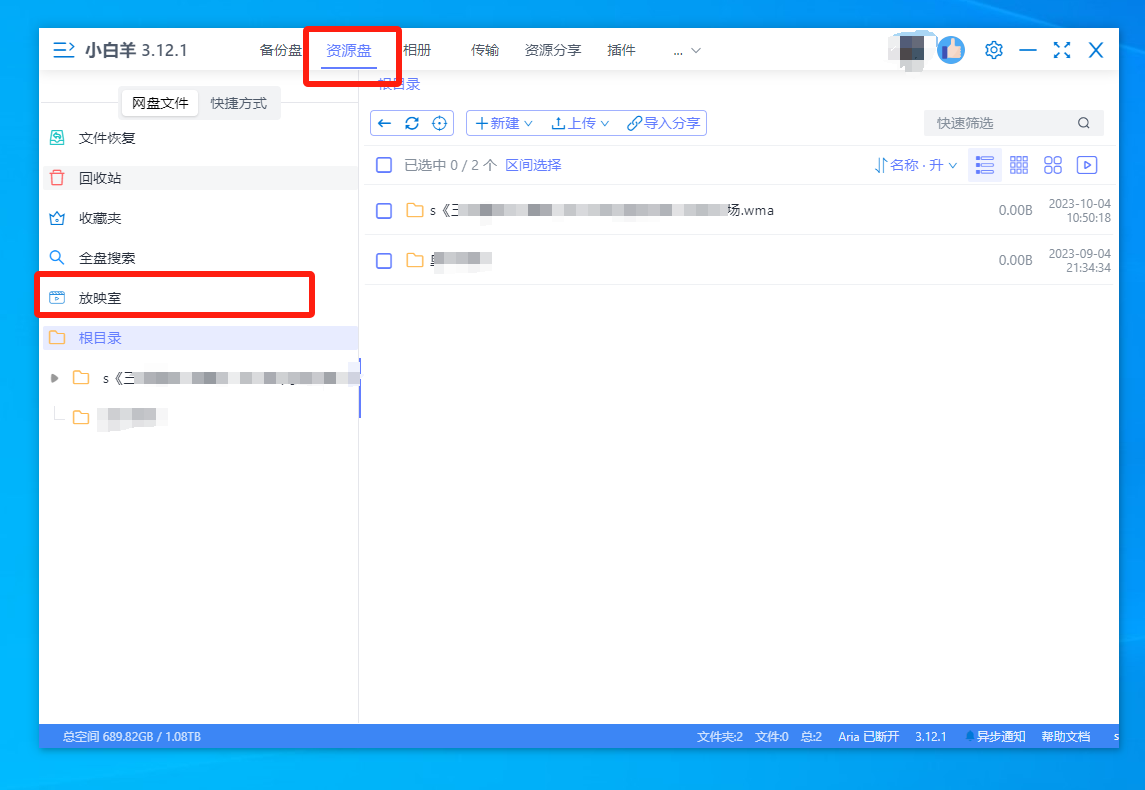Open the 插件 tab
This screenshot has width=1145, height=790.
tap(621, 50)
